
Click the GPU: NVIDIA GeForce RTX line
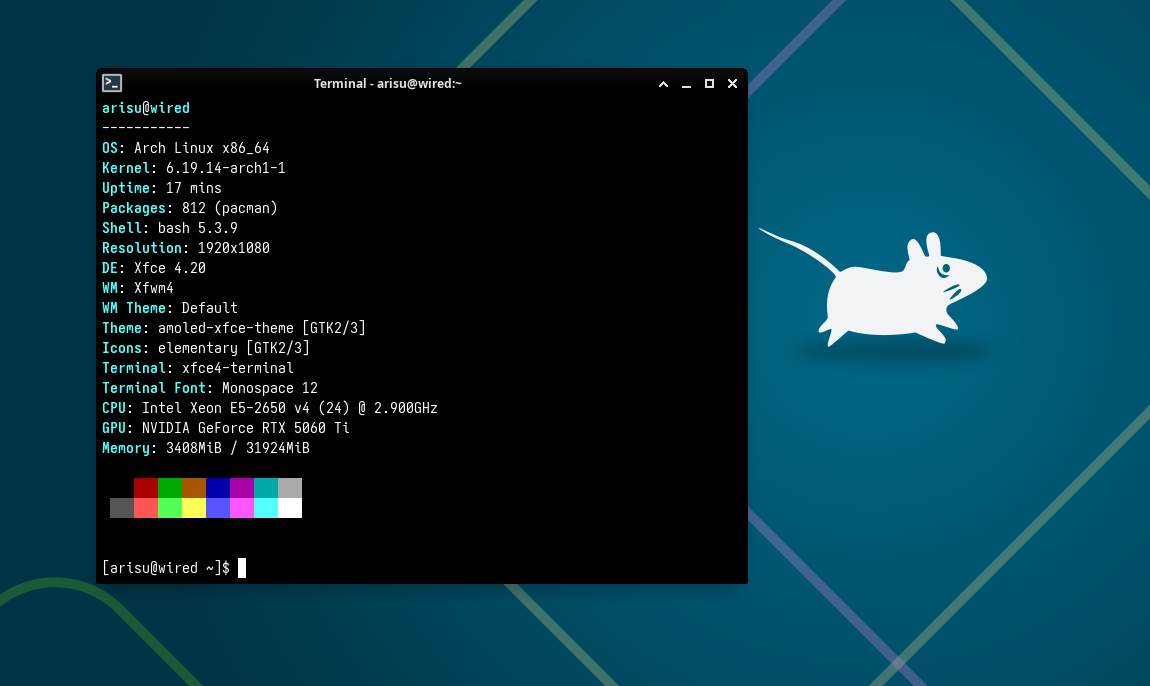tap(226, 428)
